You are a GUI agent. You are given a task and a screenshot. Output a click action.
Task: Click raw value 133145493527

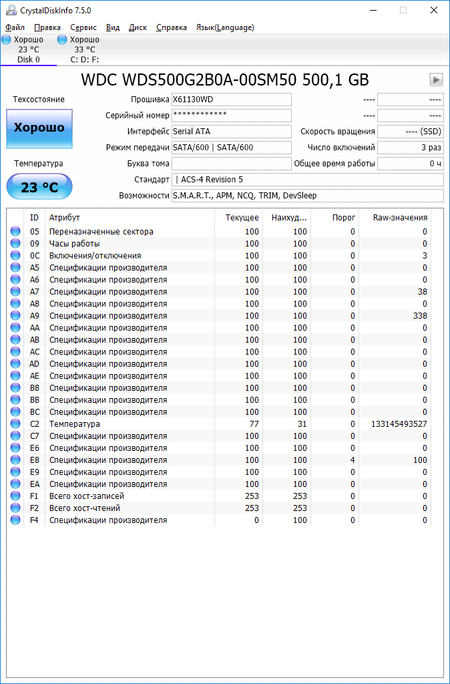tap(397, 424)
